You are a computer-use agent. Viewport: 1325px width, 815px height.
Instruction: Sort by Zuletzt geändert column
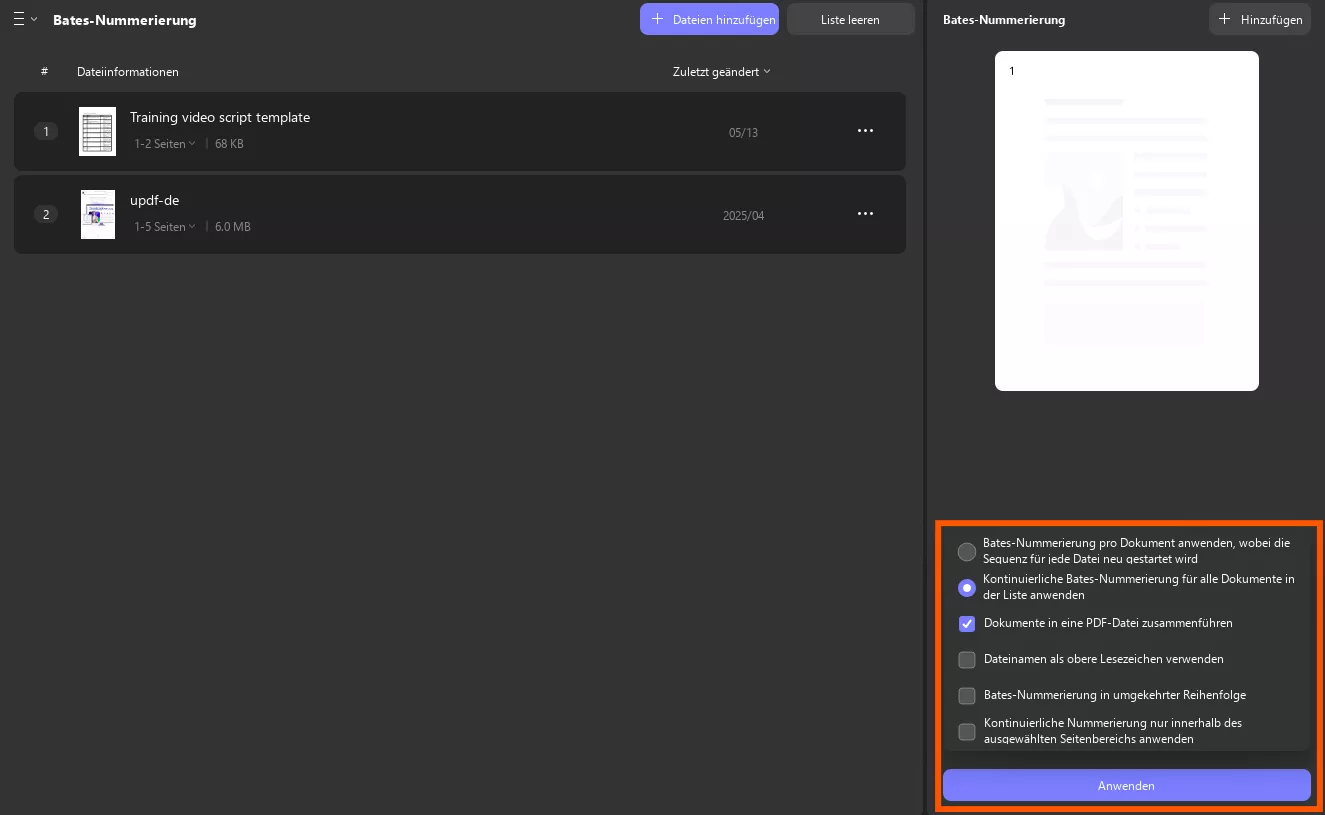click(722, 71)
